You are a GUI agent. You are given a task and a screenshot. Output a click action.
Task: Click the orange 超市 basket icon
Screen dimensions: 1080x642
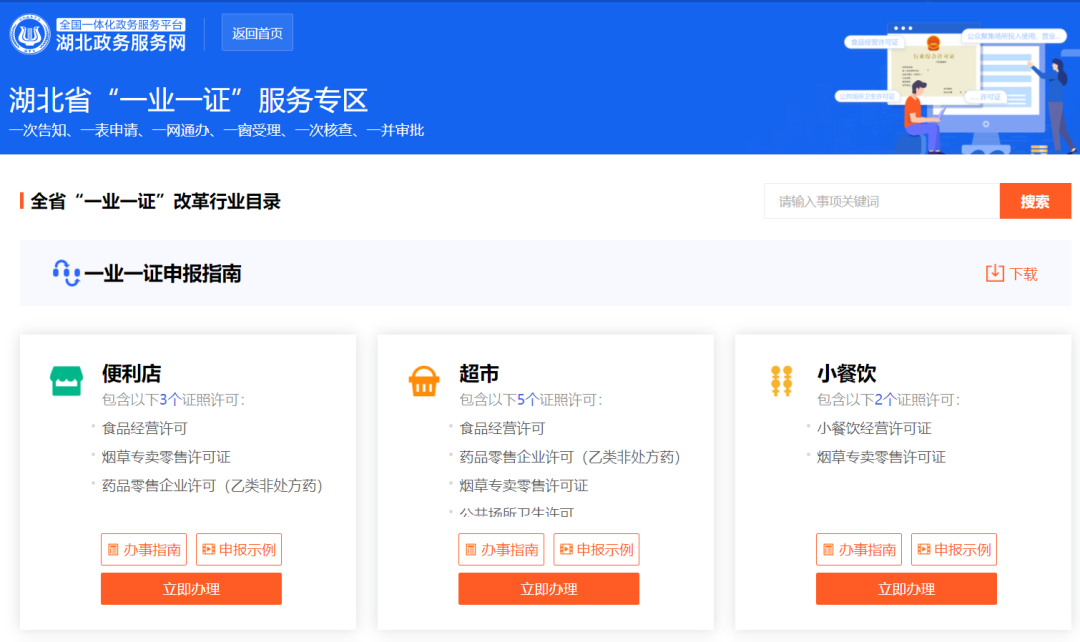[x=424, y=381]
